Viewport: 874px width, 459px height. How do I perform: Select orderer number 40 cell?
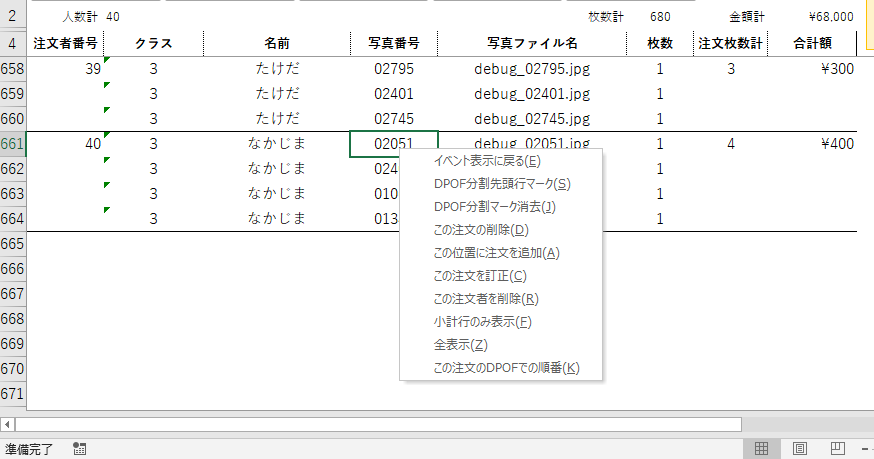65,144
